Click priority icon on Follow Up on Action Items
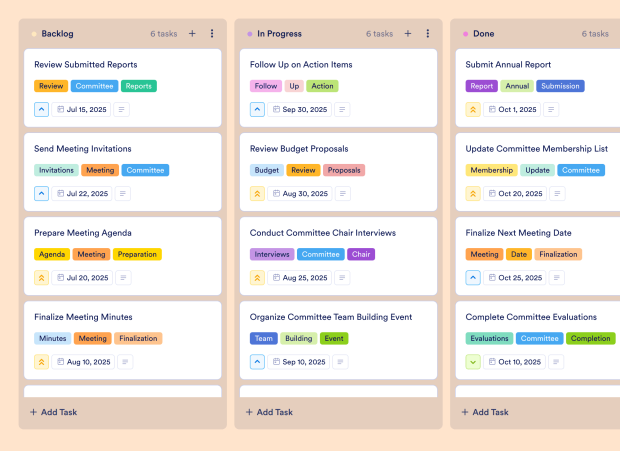 [257, 109]
